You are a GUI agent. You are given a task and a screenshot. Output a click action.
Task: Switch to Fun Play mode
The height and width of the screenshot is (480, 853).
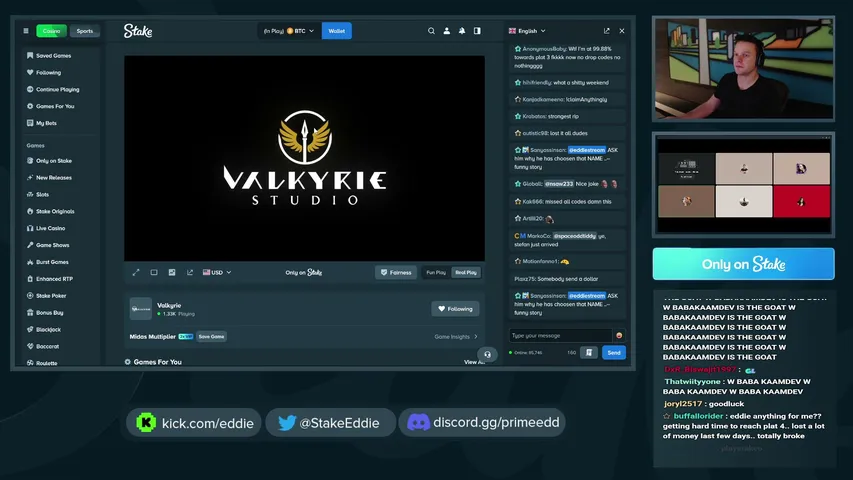tap(436, 272)
